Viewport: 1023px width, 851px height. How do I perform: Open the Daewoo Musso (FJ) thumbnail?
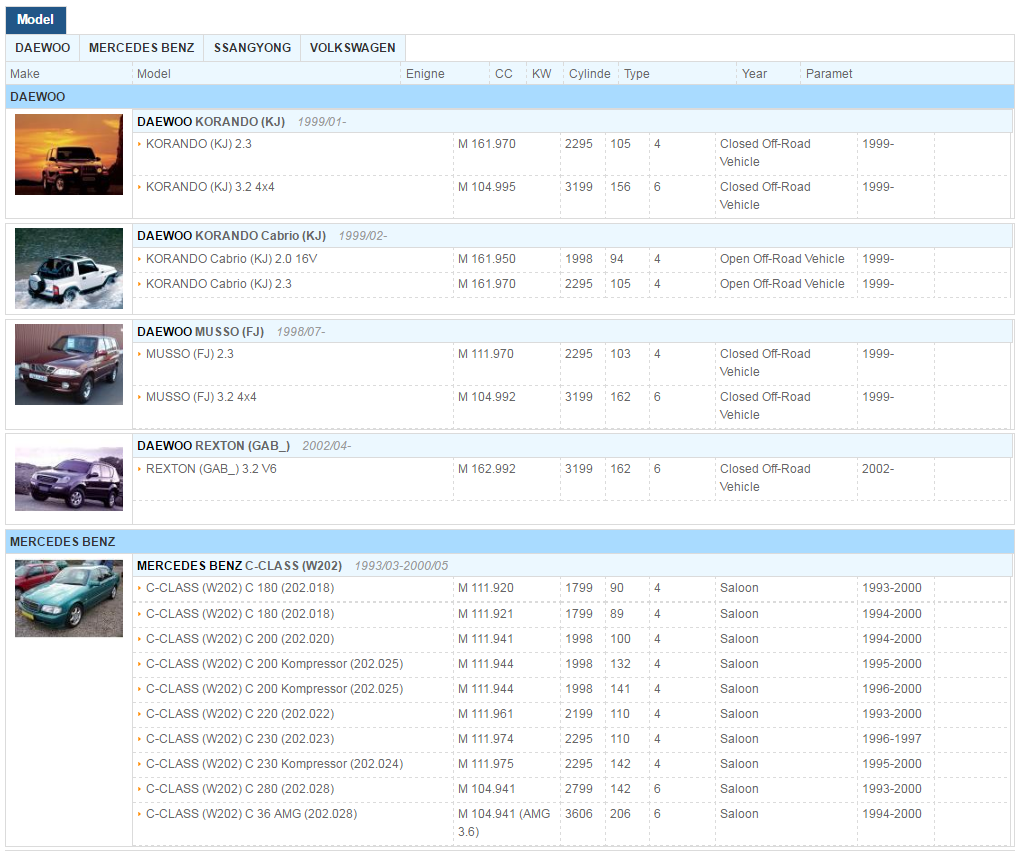click(69, 364)
